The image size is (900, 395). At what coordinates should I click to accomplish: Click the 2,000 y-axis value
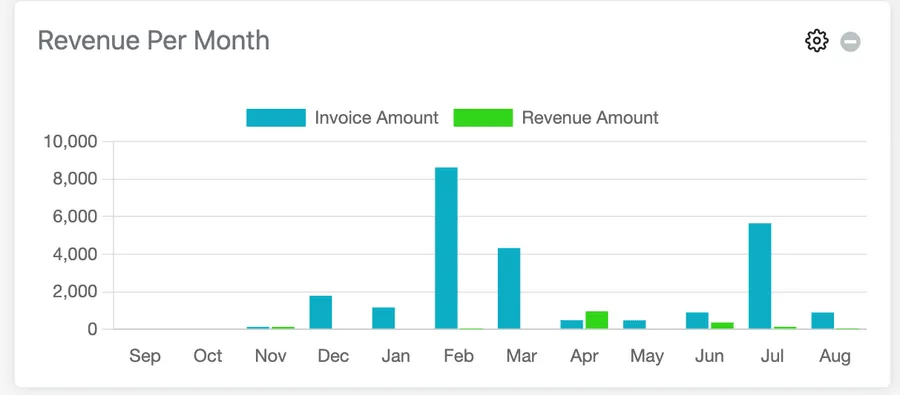tap(76, 292)
